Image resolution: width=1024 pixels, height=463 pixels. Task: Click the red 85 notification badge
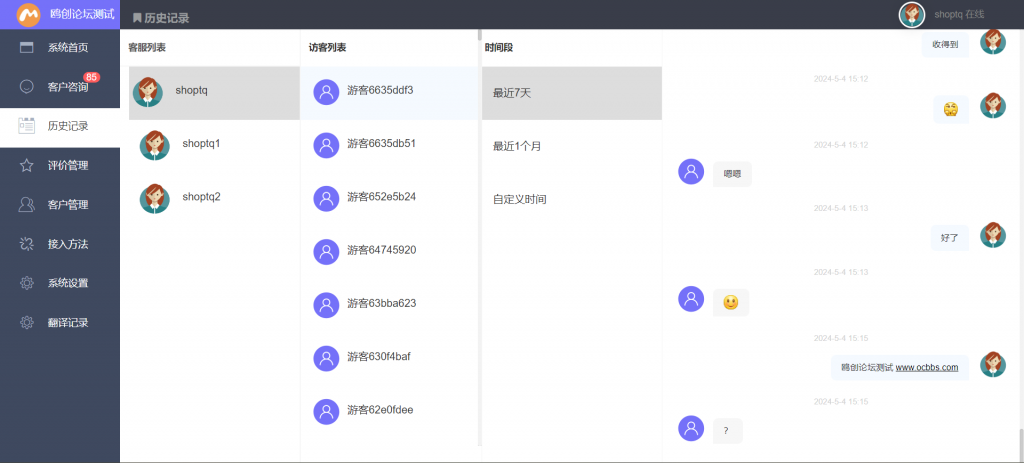(91, 77)
